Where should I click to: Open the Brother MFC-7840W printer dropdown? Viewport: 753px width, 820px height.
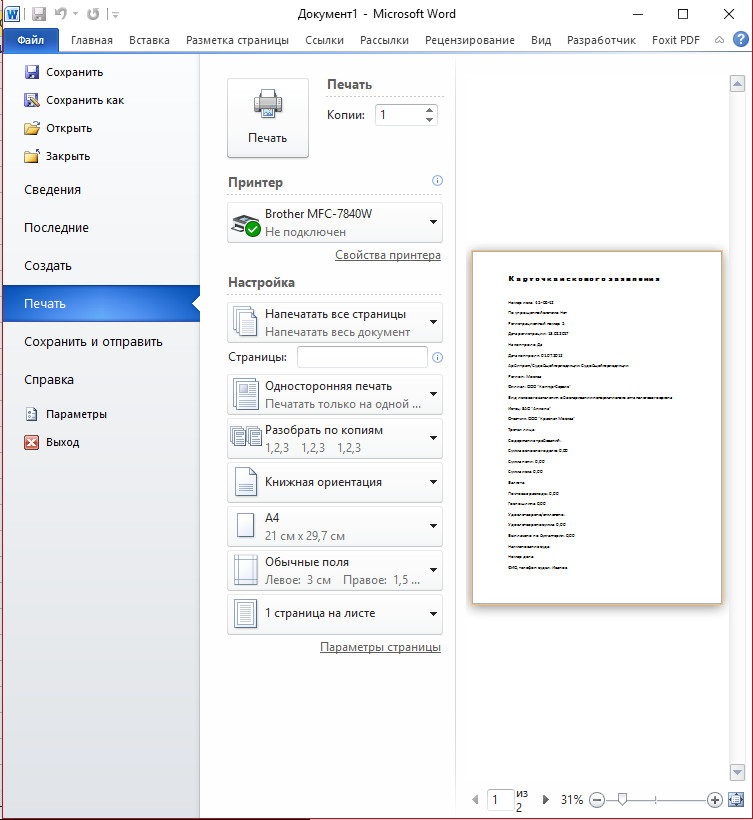(335, 222)
